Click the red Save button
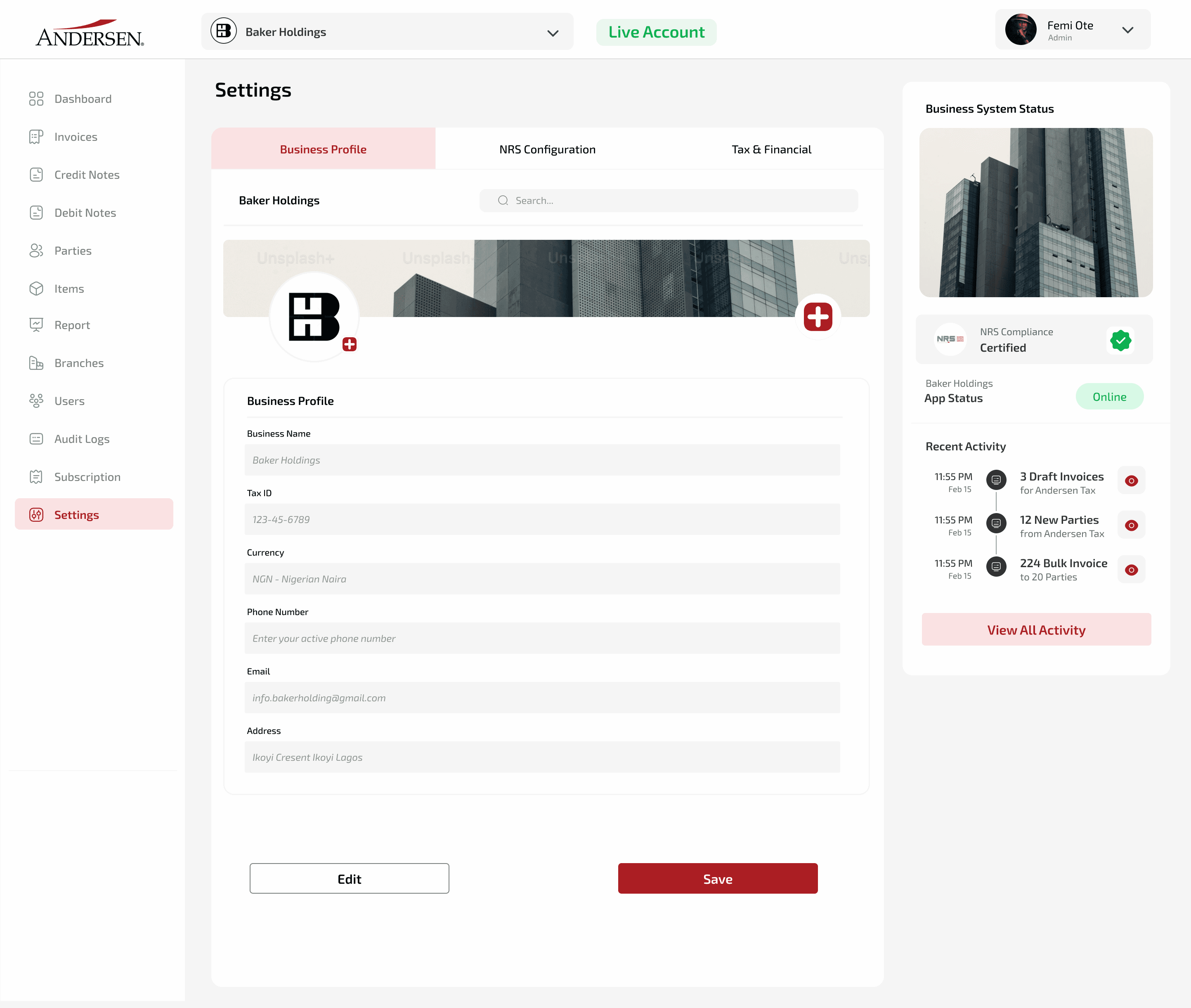This screenshot has width=1191, height=1008. (718, 879)
